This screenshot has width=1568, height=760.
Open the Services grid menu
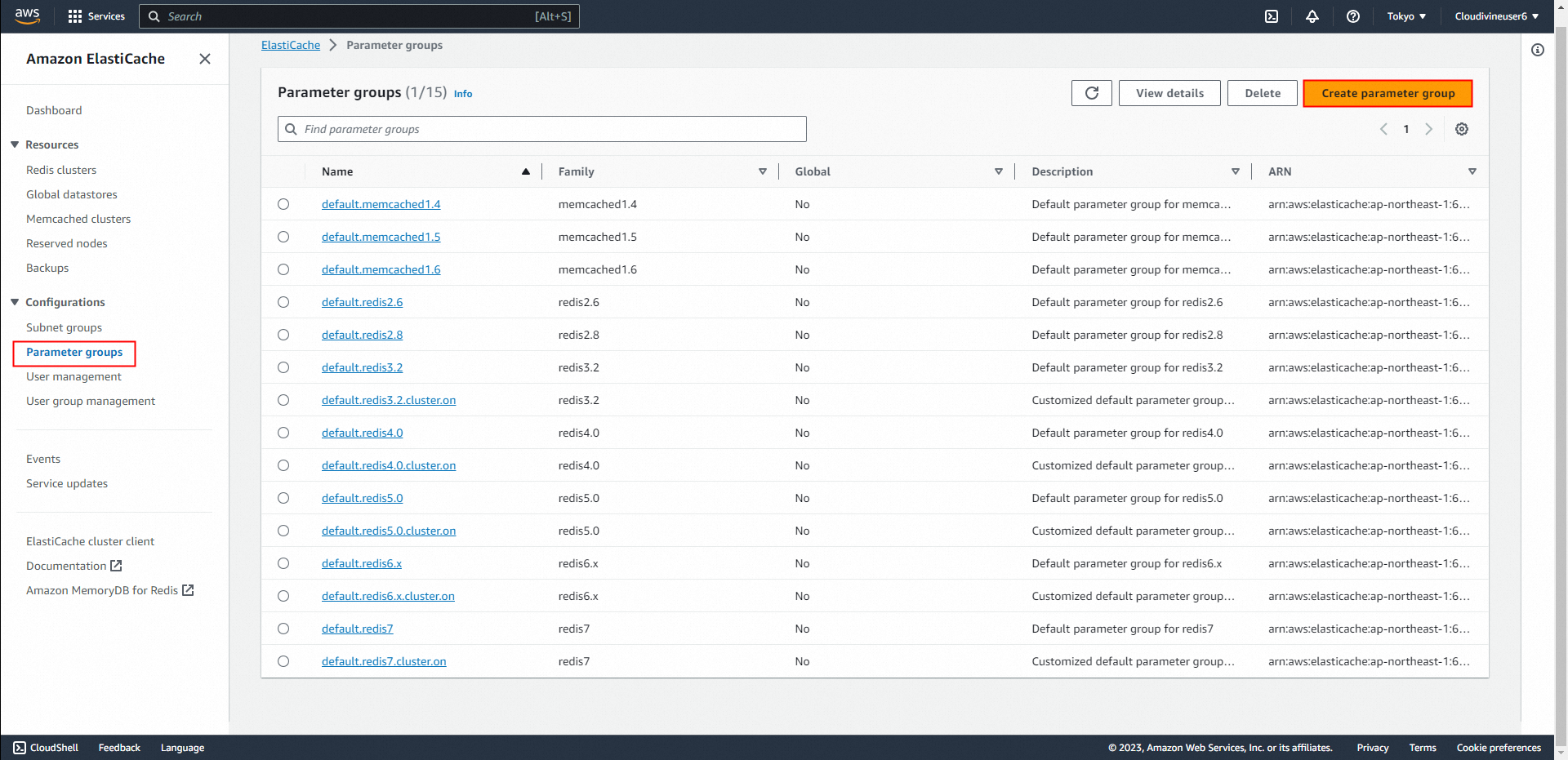[x=96, y=16]
